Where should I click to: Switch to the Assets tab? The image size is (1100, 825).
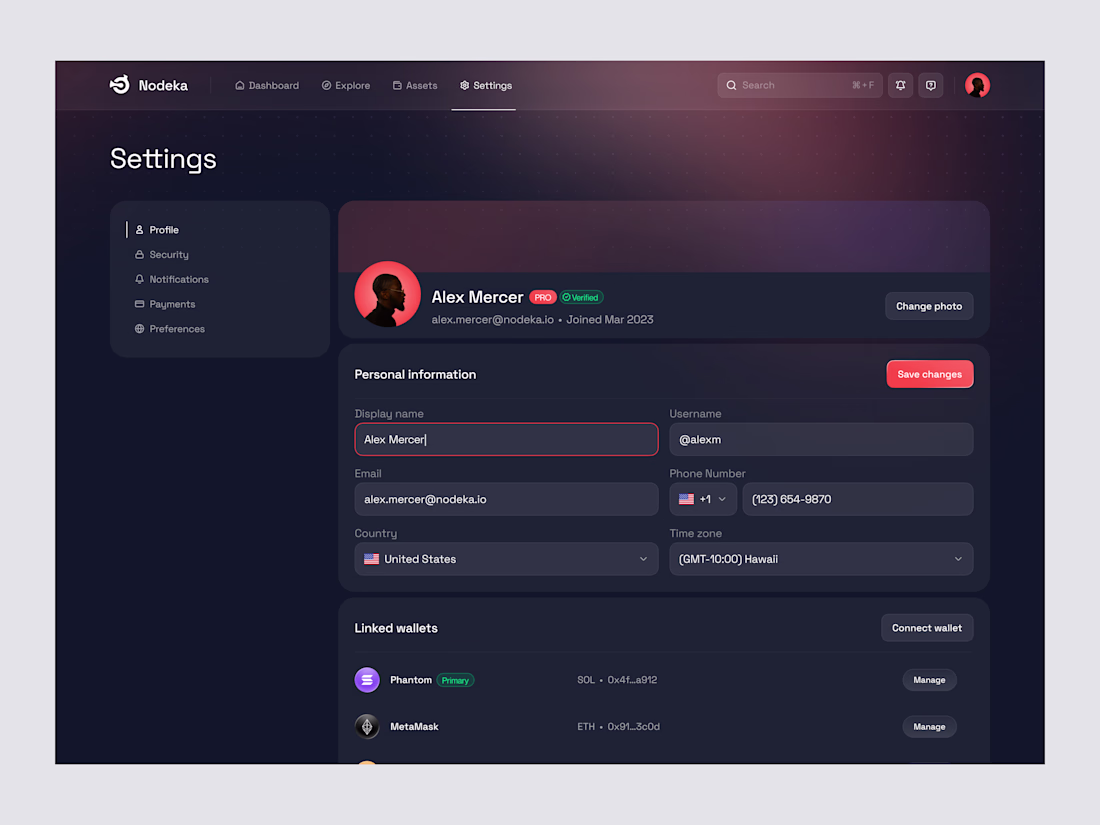tap(415, 86)
